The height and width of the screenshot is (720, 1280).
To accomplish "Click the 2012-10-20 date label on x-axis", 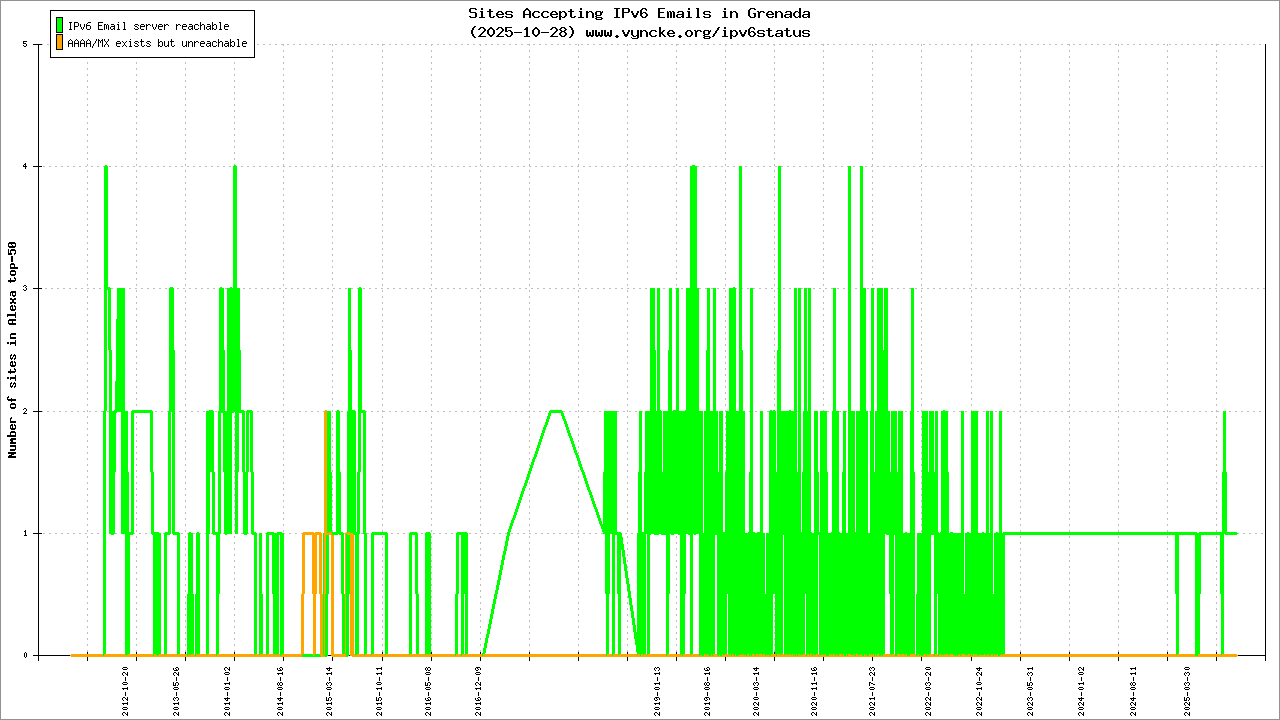I will pos(126,686).
